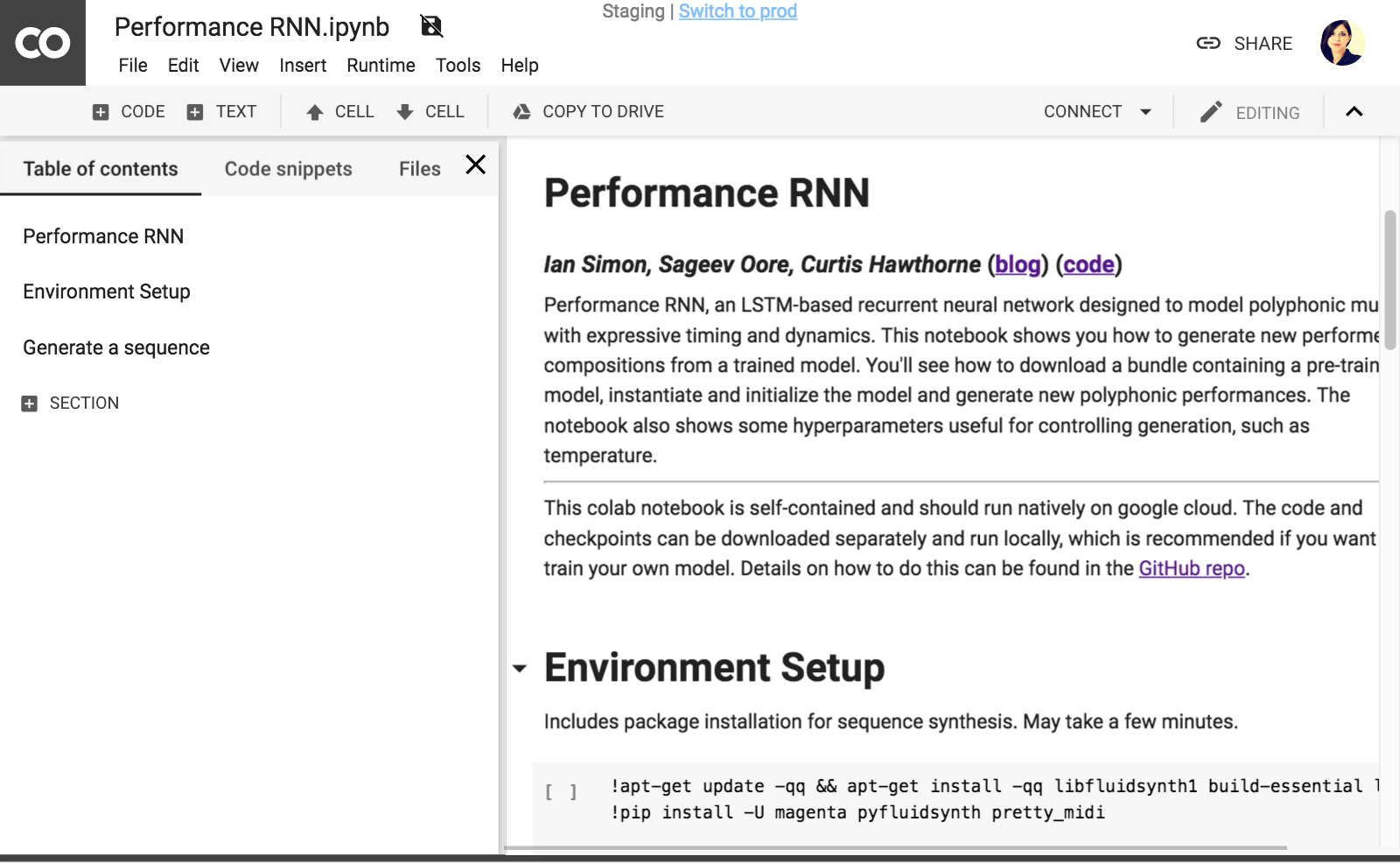Open the CONNECT dropdown arrow

[1145, 112]
